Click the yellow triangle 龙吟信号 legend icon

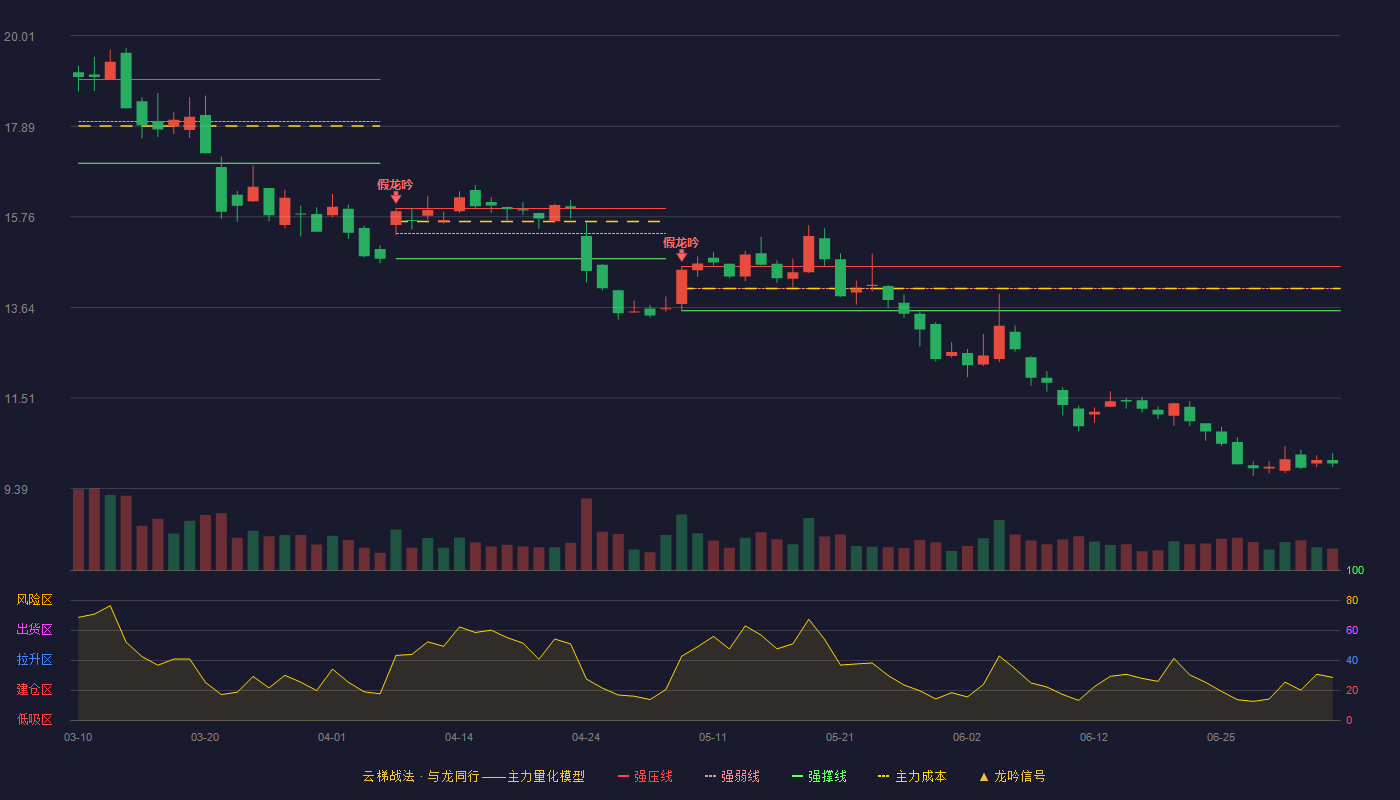click(x=984, y=776)
